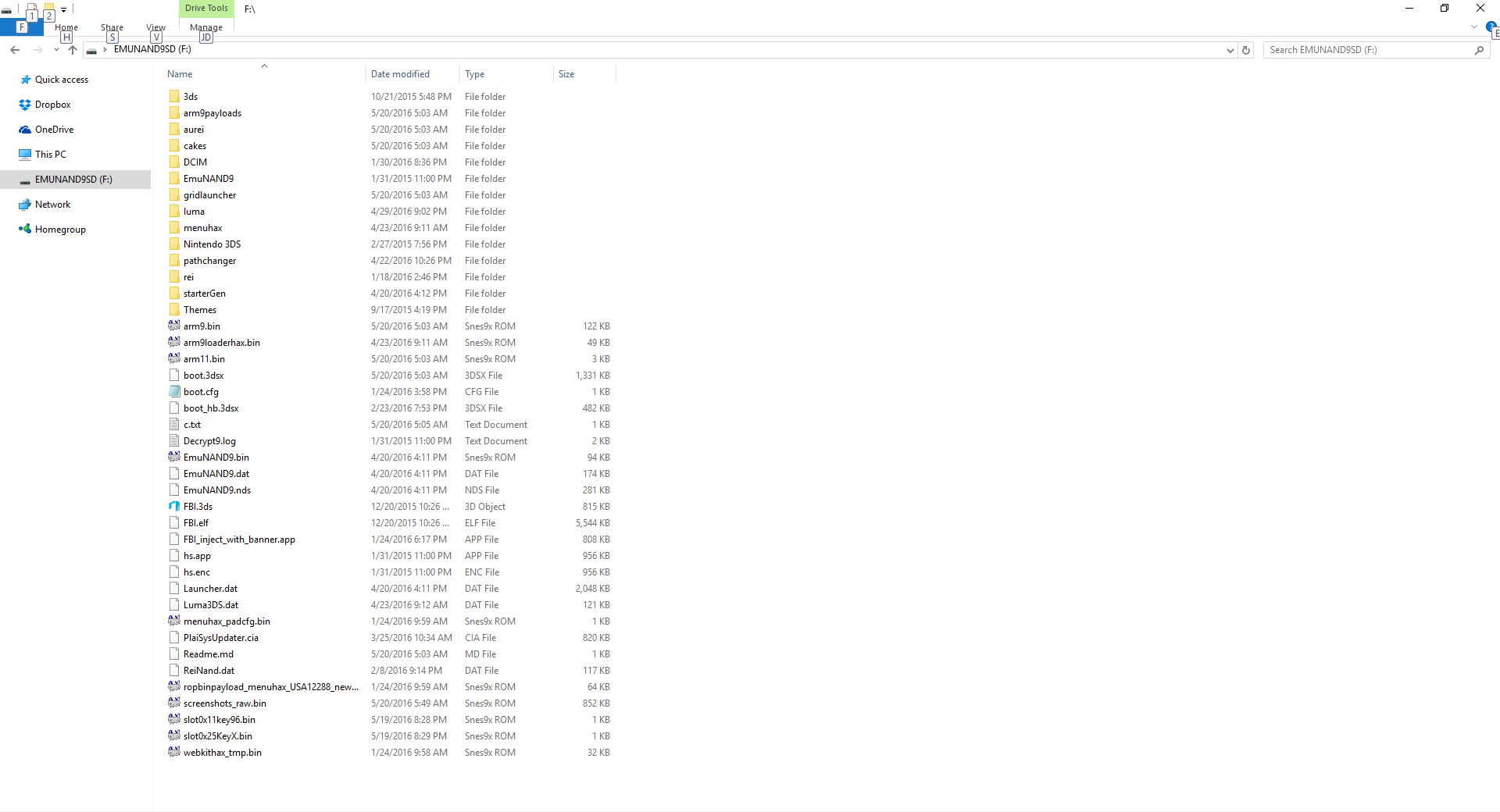Select the starterGen folder name

point(205,294)
